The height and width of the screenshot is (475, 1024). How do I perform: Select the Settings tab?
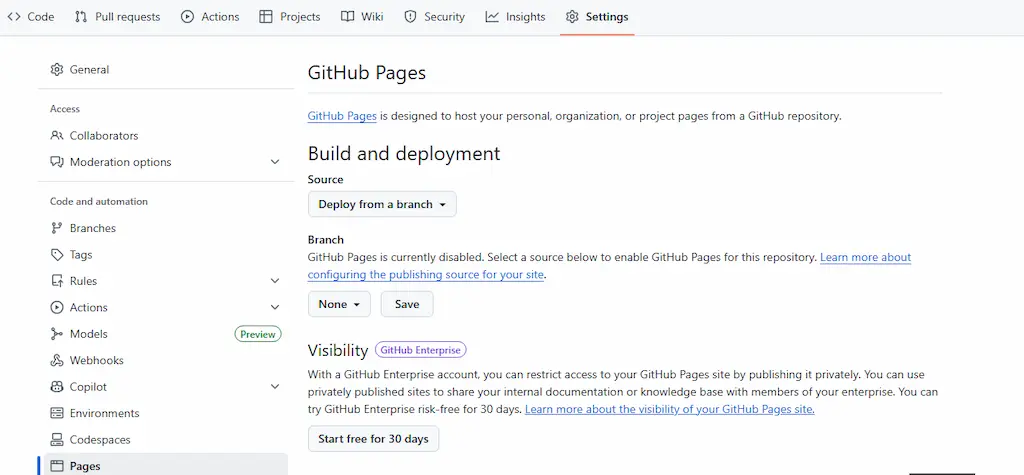598,17
